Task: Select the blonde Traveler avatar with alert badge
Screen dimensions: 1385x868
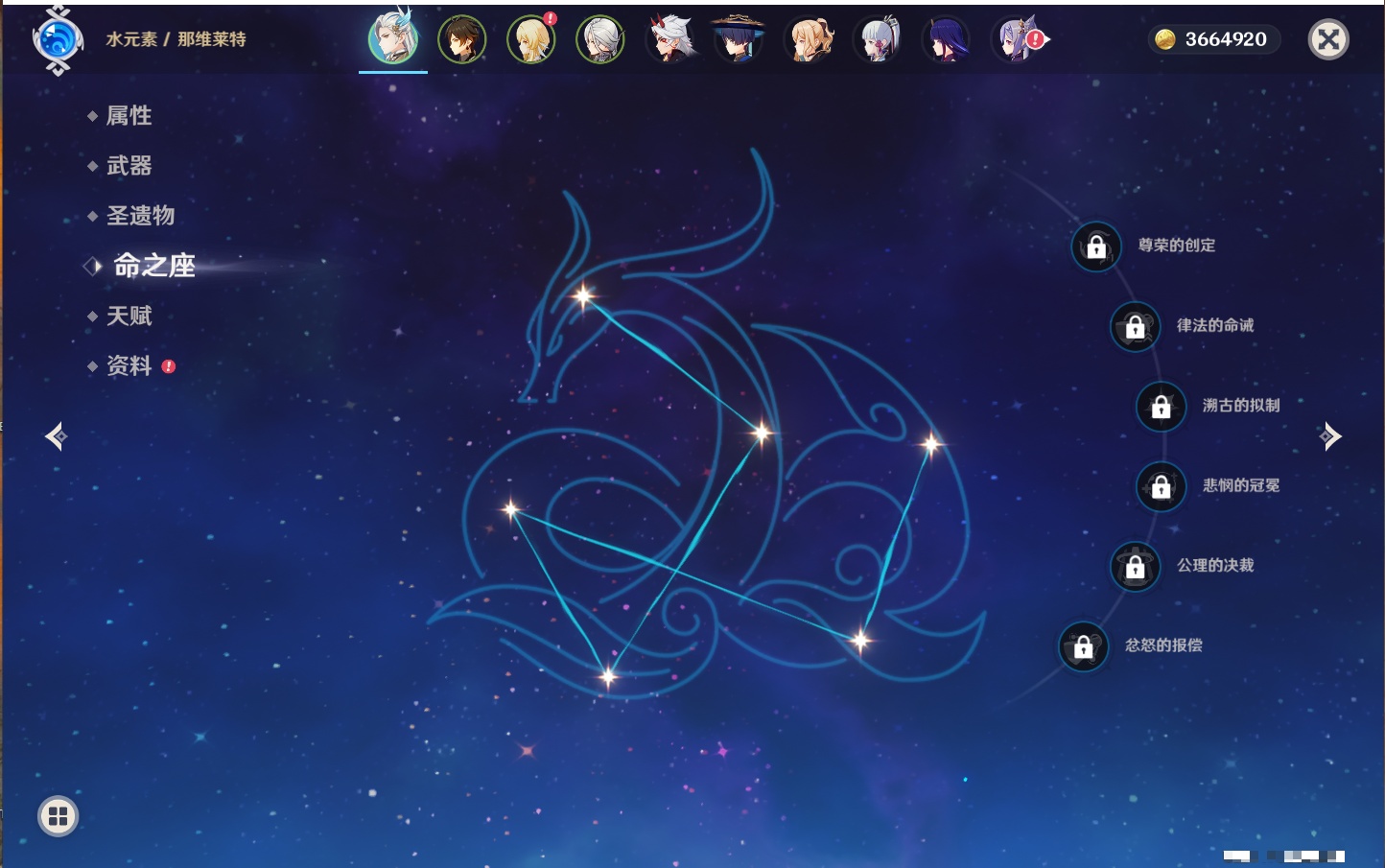Action: point(531,39)
